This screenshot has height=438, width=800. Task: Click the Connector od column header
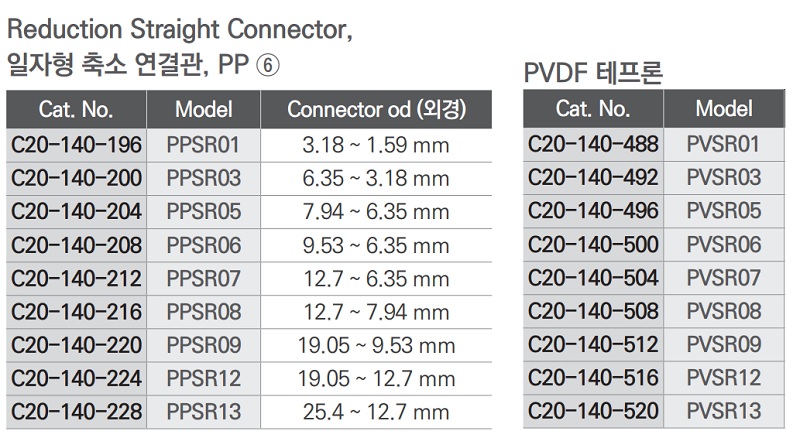376,109
